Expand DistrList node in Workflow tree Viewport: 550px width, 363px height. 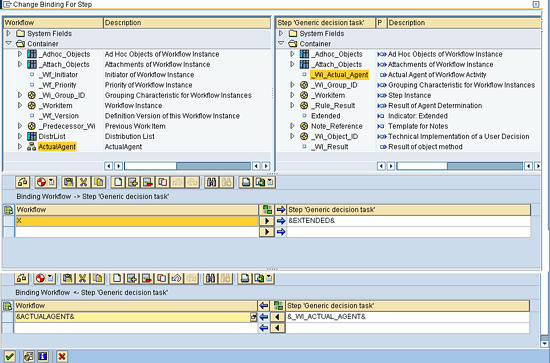(x=20, y=136)
